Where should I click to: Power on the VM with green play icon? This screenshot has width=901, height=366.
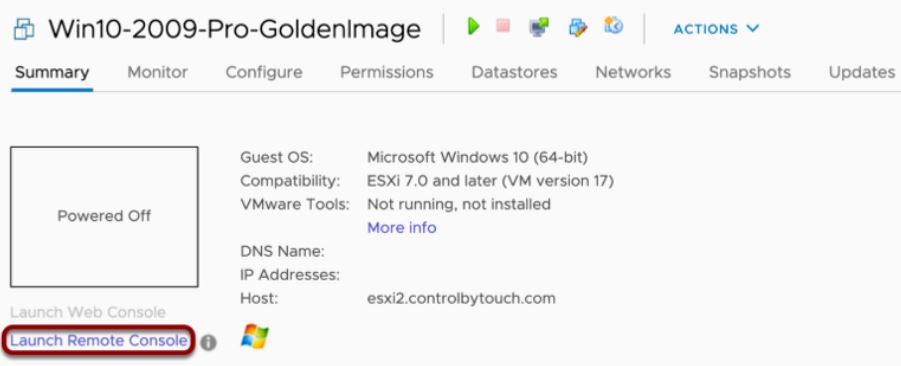[x=473, y=26]
